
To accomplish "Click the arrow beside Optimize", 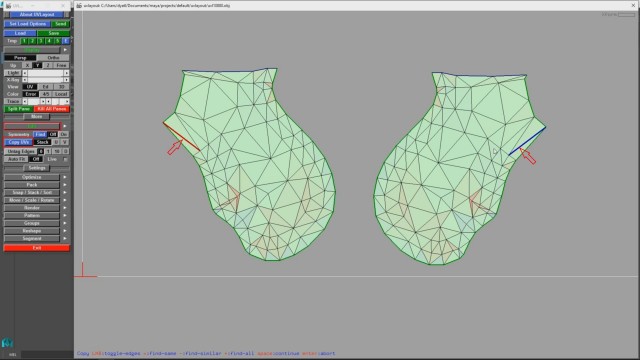I will [x=65, y=177].
